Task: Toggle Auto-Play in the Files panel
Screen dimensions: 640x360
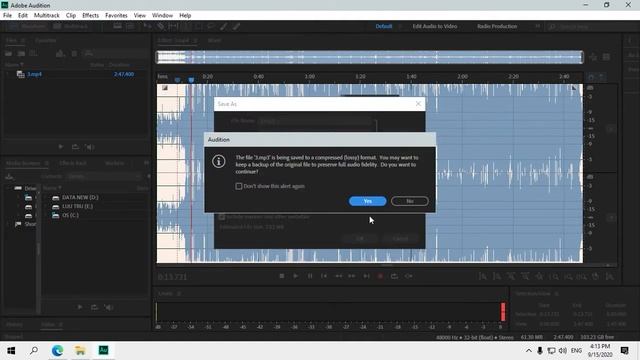Action: coord(90,147)
